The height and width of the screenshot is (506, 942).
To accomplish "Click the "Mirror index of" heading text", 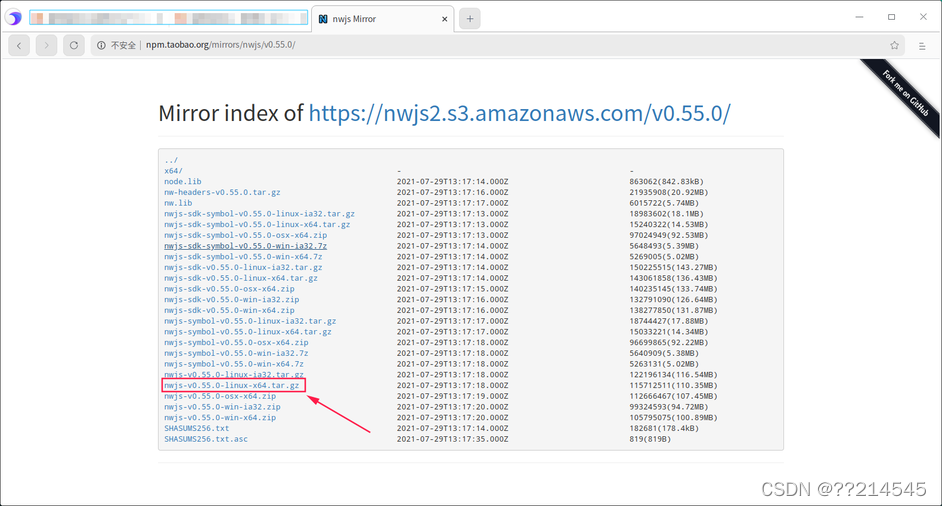I will (x=231, y=113).
